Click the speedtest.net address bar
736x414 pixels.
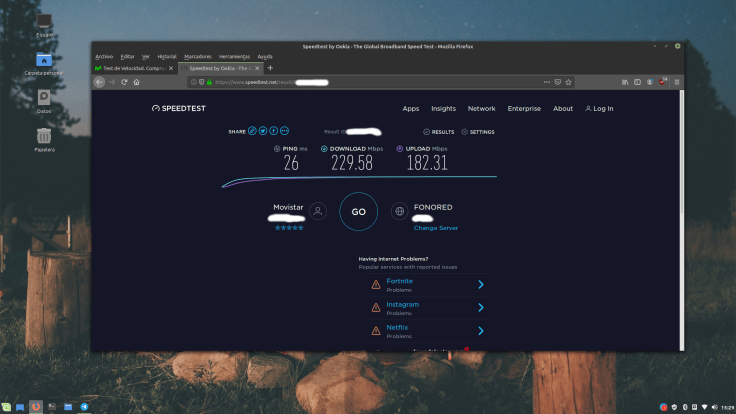coord(380,82)
